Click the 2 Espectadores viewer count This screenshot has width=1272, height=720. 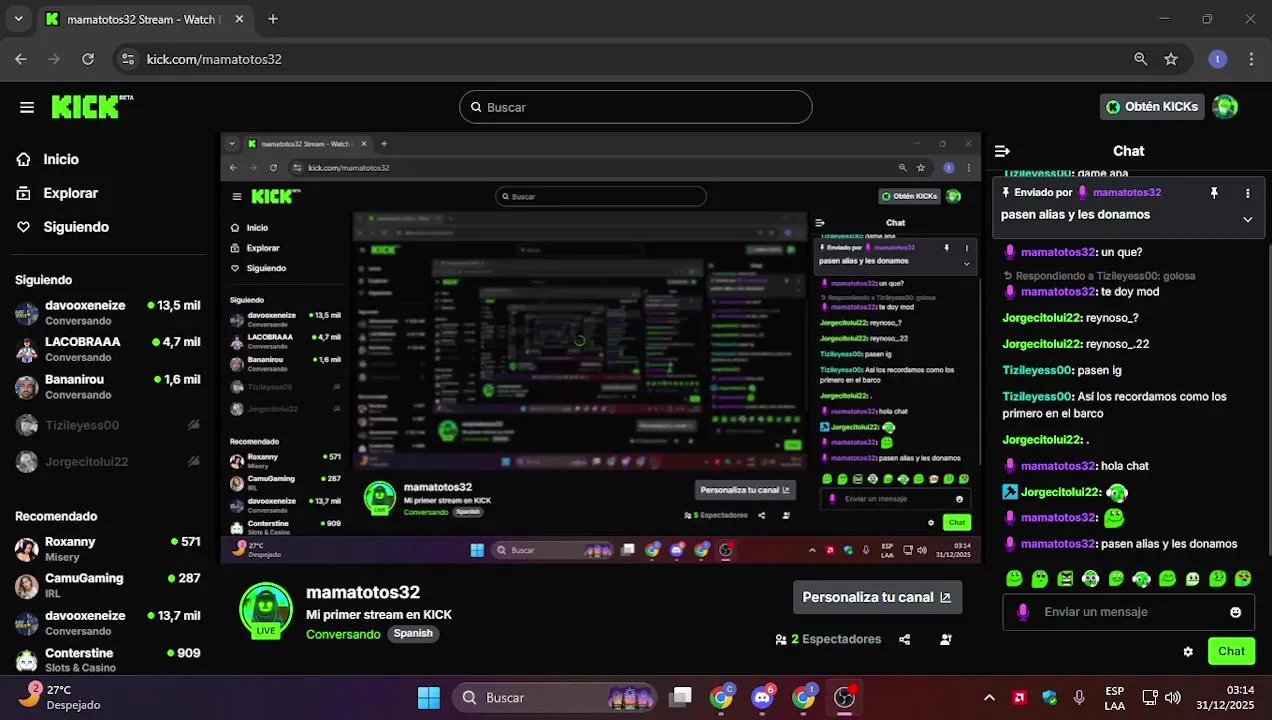click(828, 639)
